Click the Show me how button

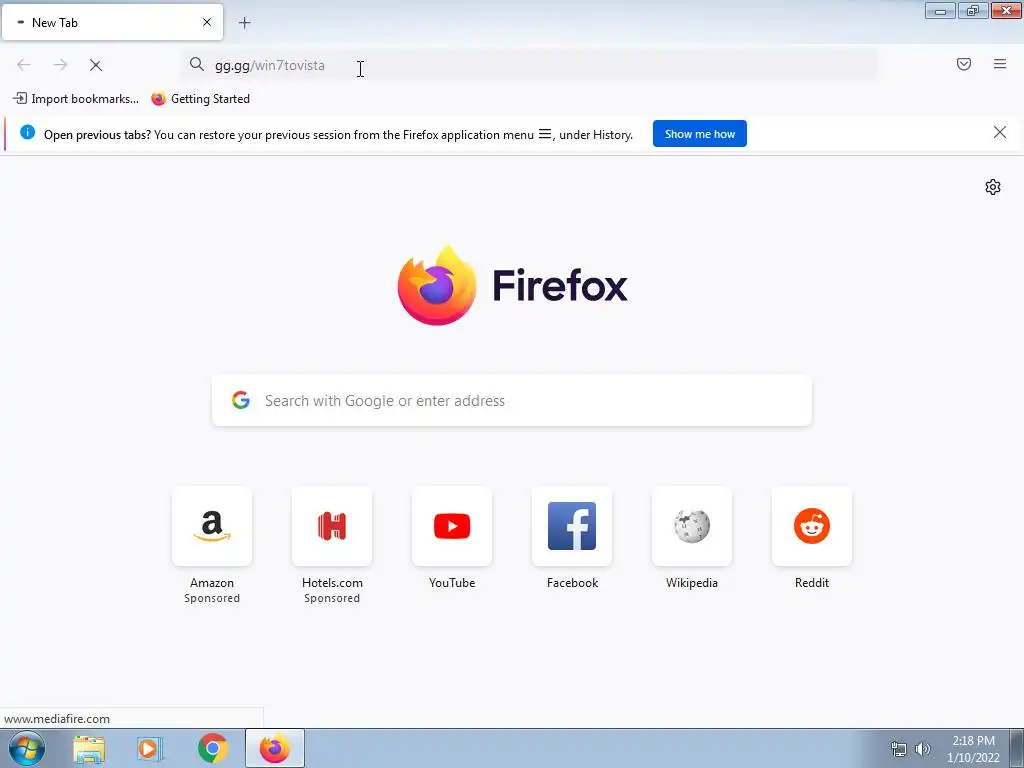(x=699, y=134)
